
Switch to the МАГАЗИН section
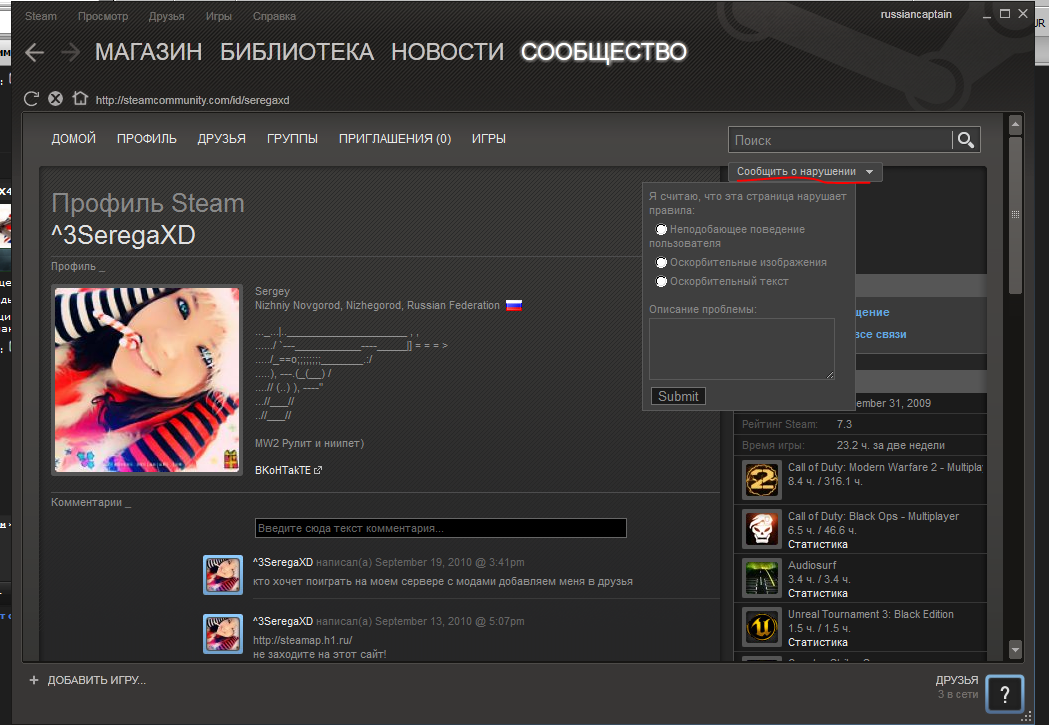[x=149, y=52]
